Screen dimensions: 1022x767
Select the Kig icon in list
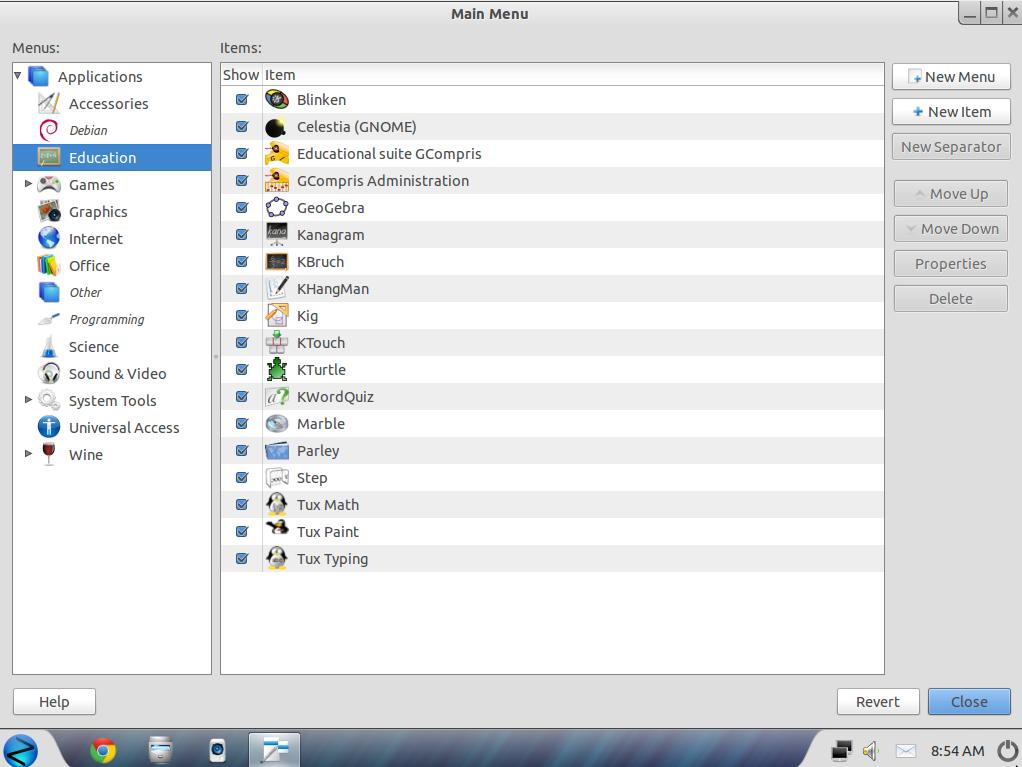[277, 316]
